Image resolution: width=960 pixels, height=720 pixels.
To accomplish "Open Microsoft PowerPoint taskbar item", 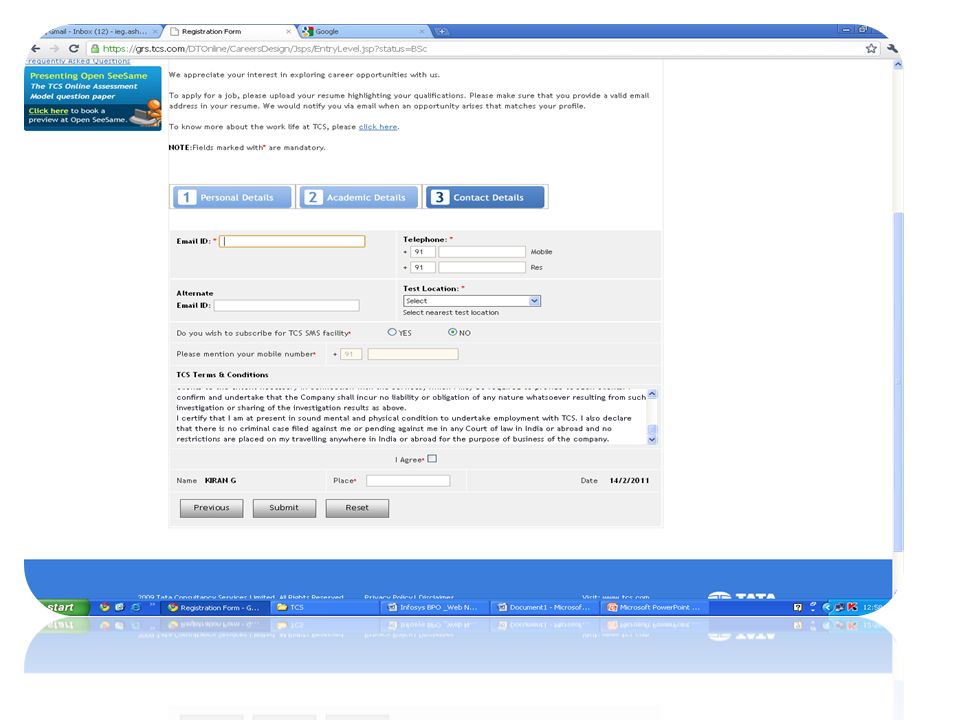I will (x=653, y=607).
